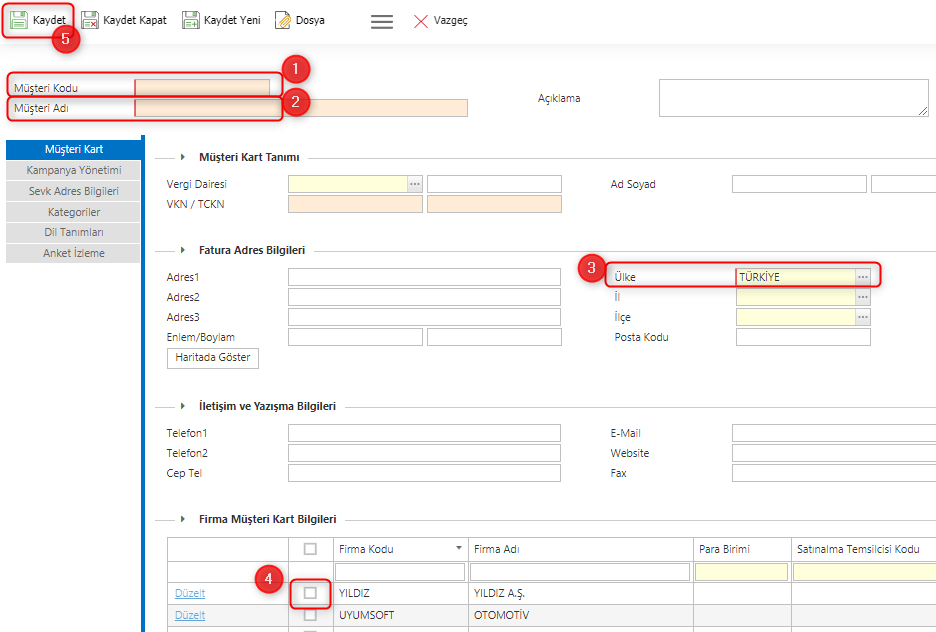
Task: Open the Firma Kodu column sort dropdown
Action: 459,549
